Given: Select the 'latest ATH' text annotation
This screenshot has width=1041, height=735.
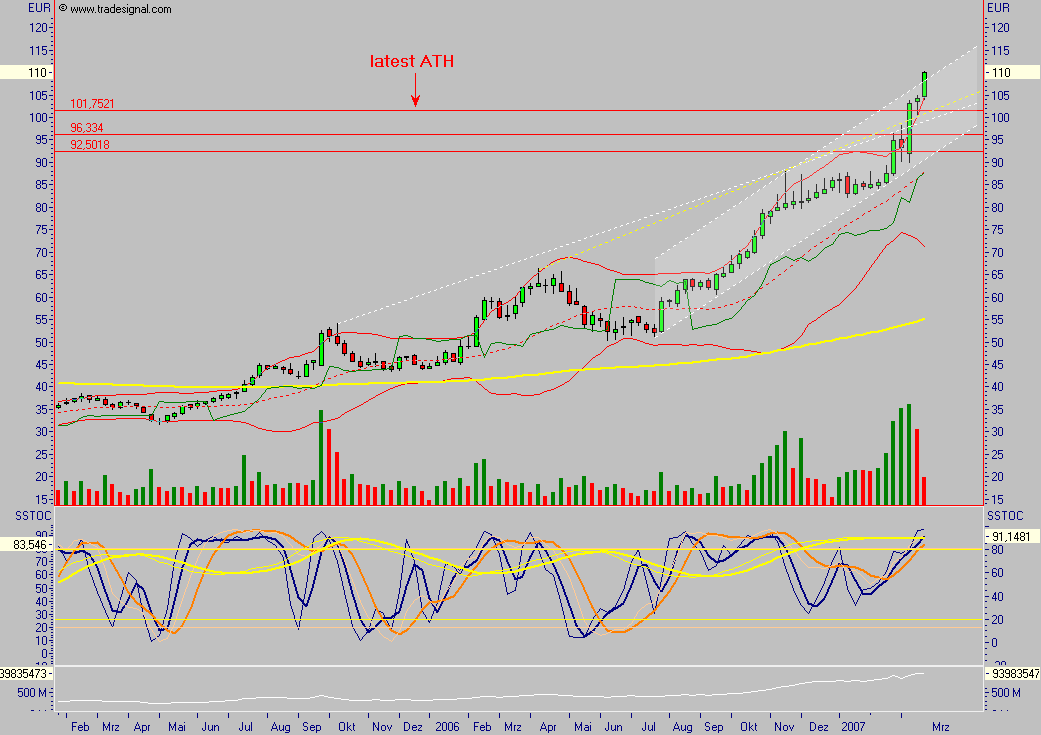Looking at the screenshot, I should pyautogui.click(x=412, y=62).
